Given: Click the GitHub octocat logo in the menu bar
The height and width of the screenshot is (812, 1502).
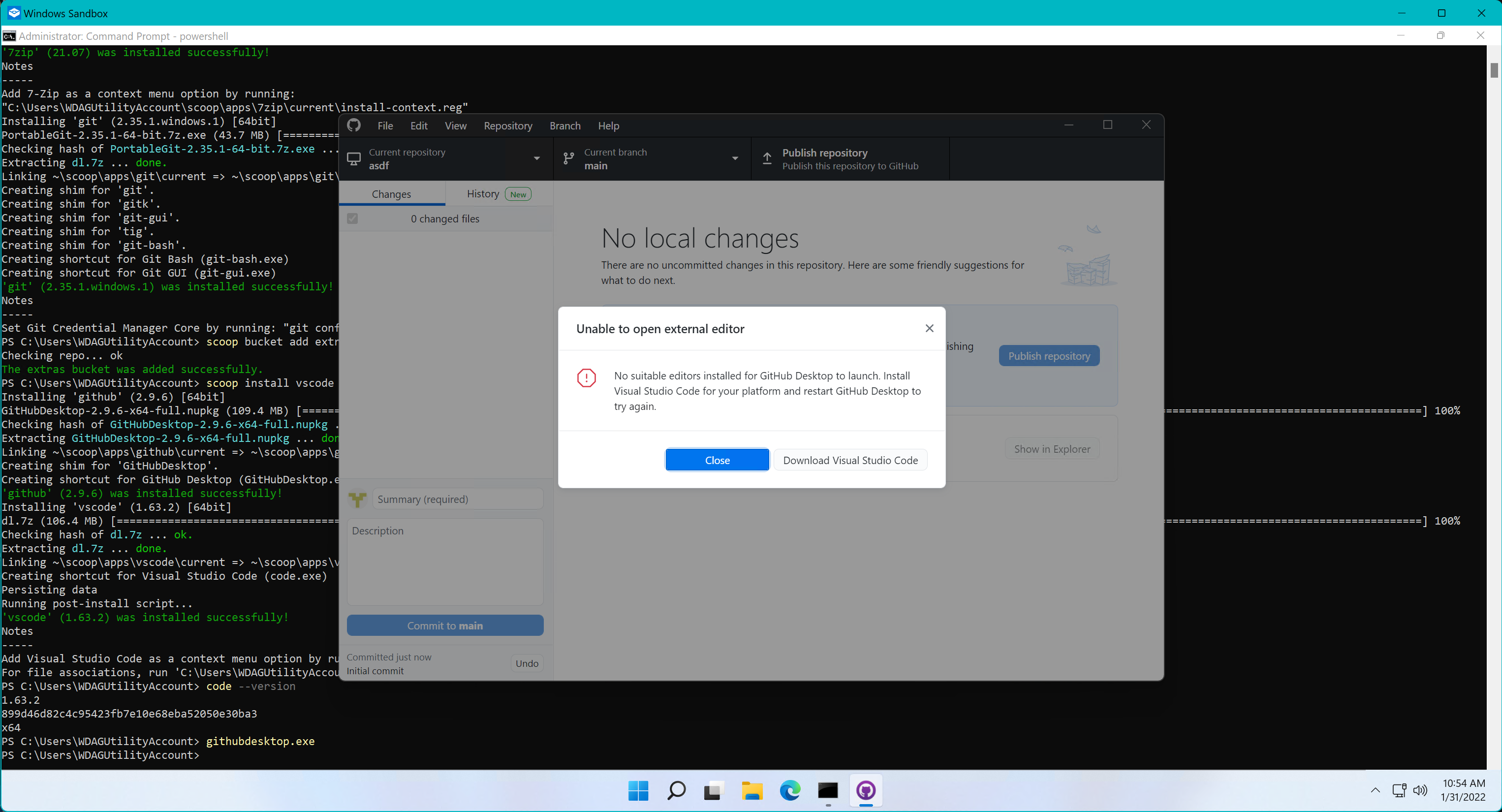Looking at the screenshot, I should (x=354, y=125).
